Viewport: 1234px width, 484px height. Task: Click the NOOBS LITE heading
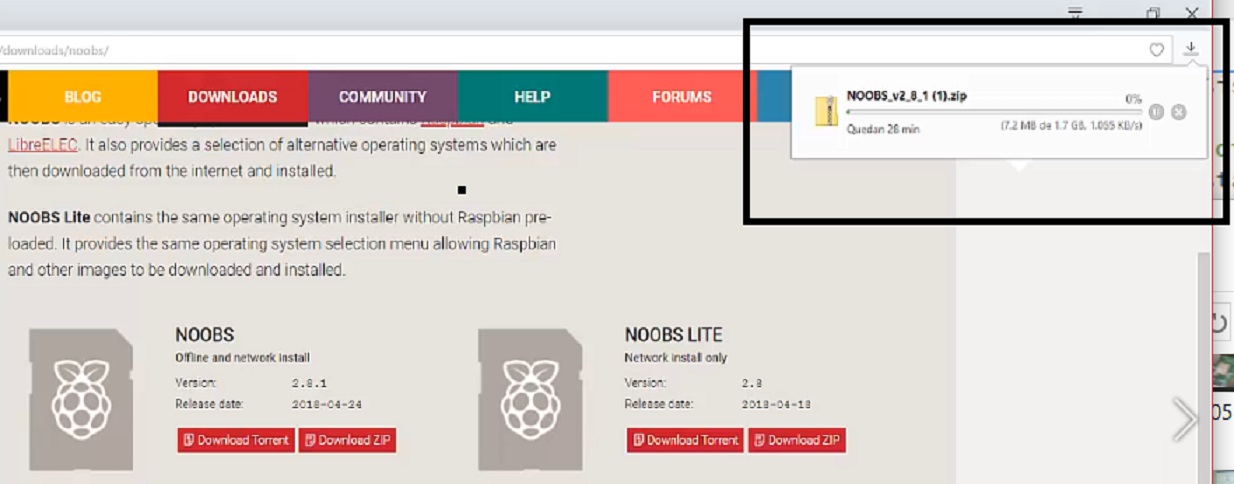pyautogui.click(x=674, y=335)
